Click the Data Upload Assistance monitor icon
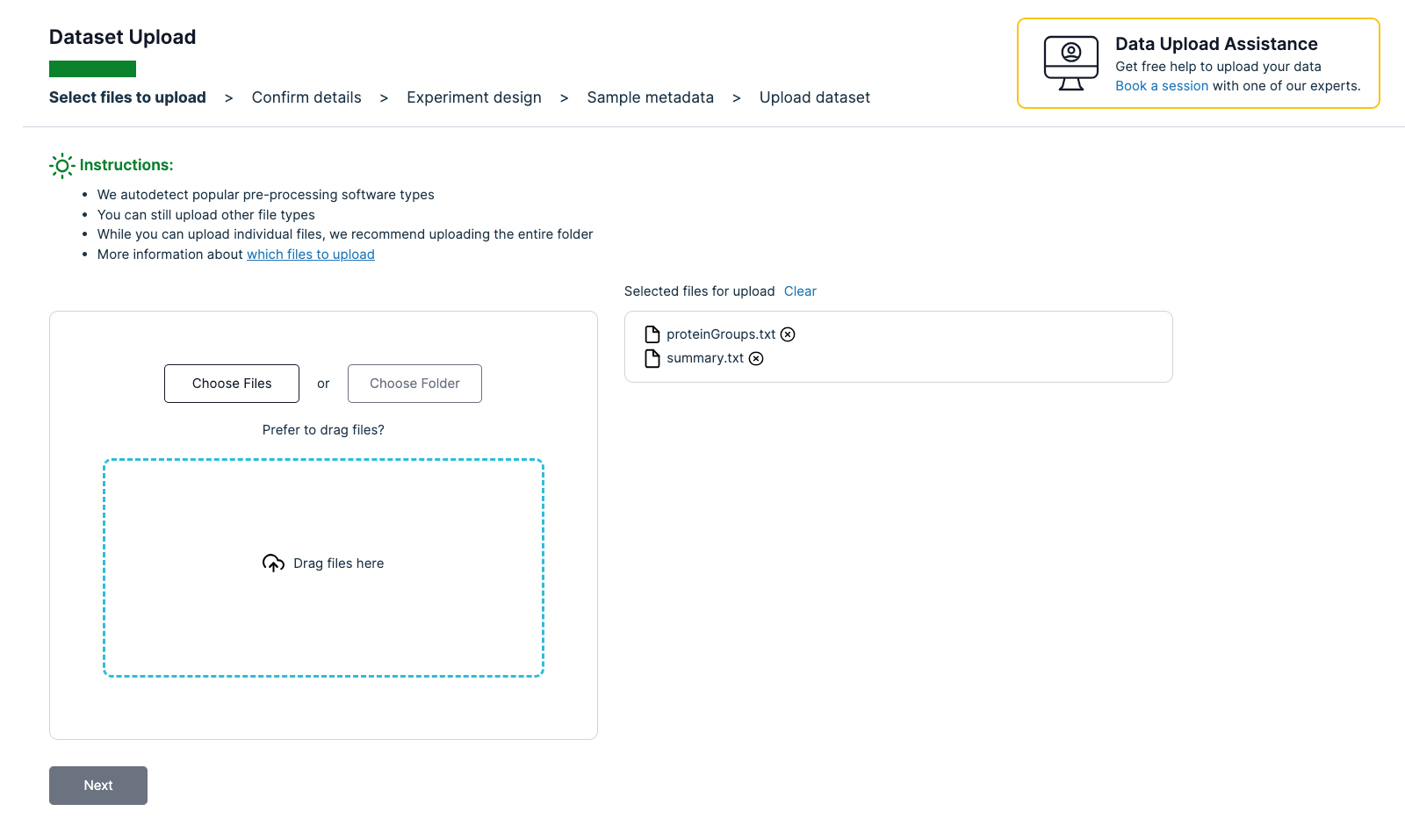Screen dimensions: 1405x840 click(1070, 63)
